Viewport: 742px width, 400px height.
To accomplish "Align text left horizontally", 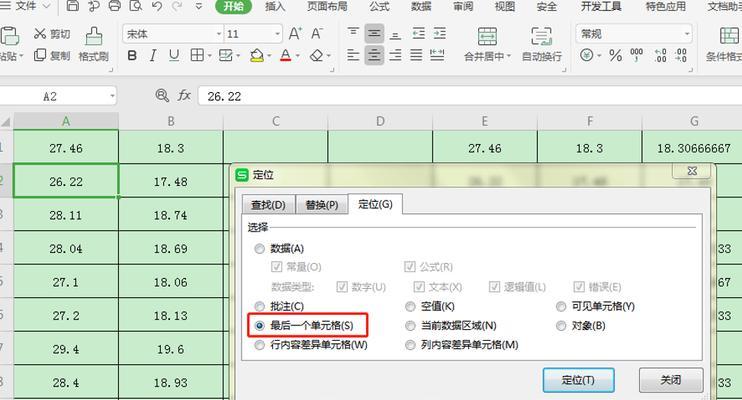I will pos(353,55).
